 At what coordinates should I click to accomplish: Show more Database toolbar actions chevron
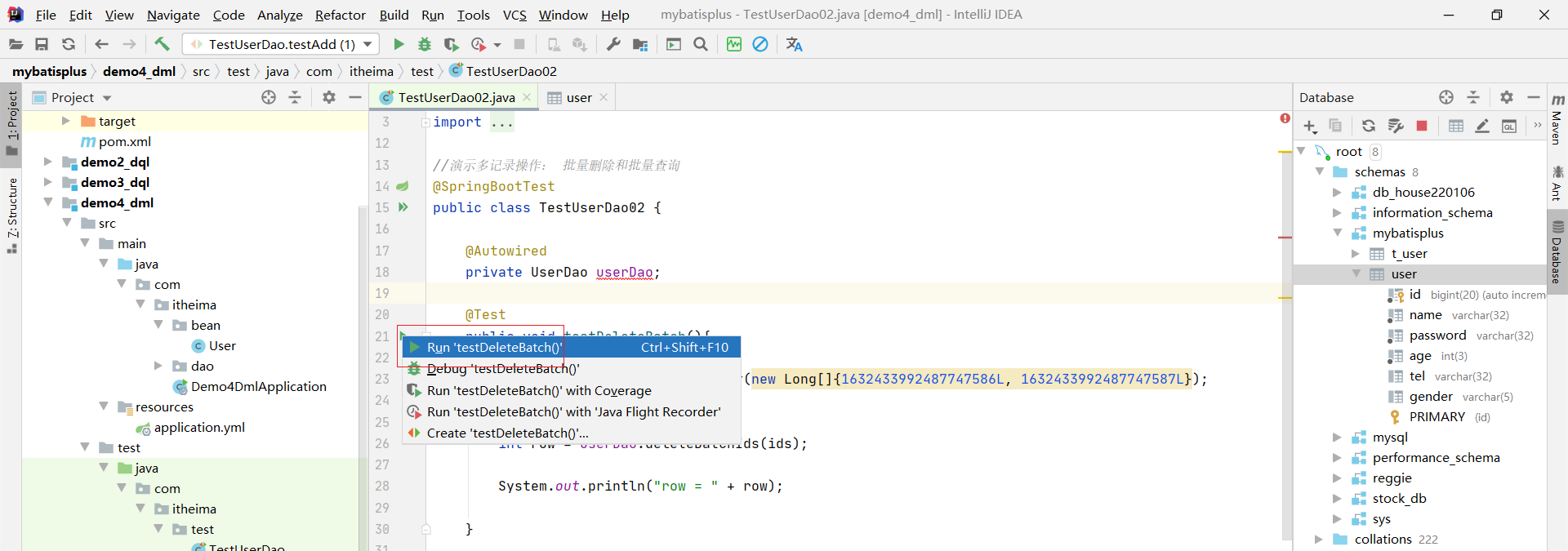coord(1537,126)
